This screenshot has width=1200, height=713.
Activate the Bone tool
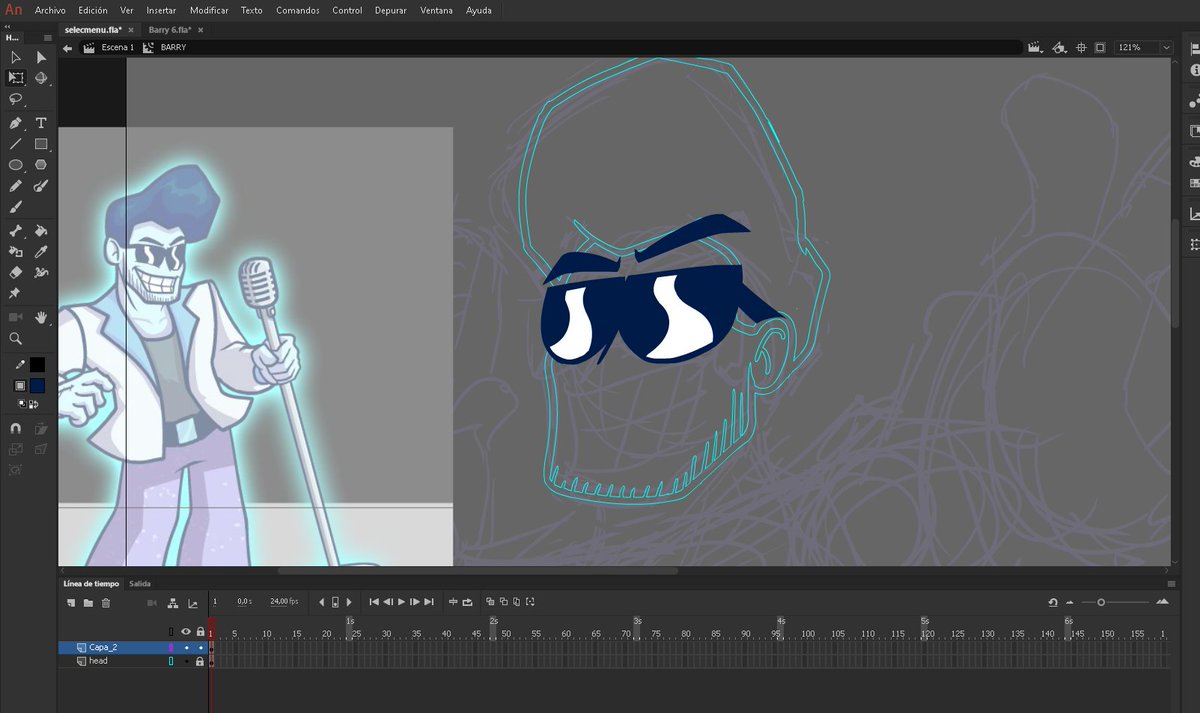(16, 231)
